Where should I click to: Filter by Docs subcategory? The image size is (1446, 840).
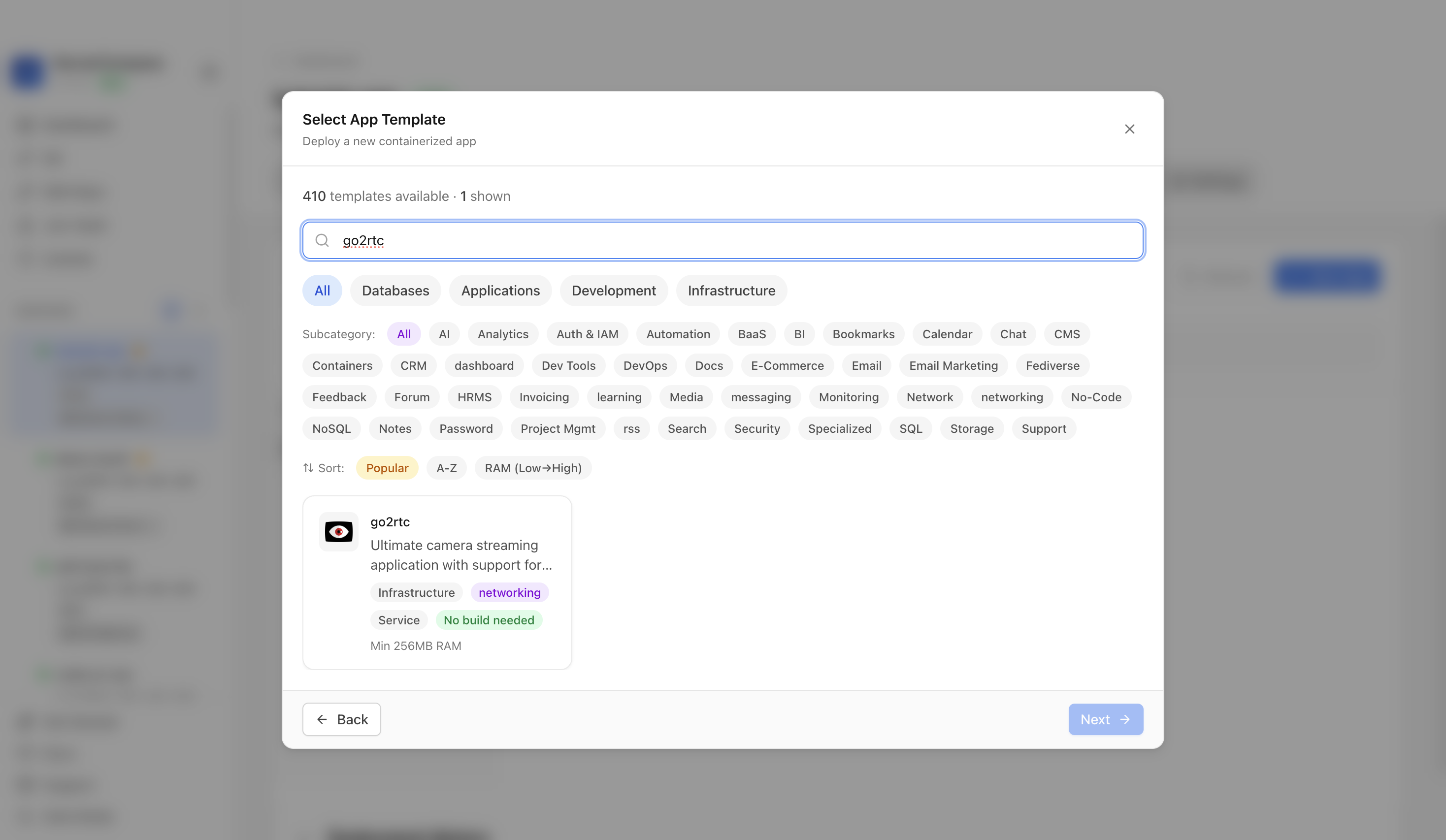709,365
